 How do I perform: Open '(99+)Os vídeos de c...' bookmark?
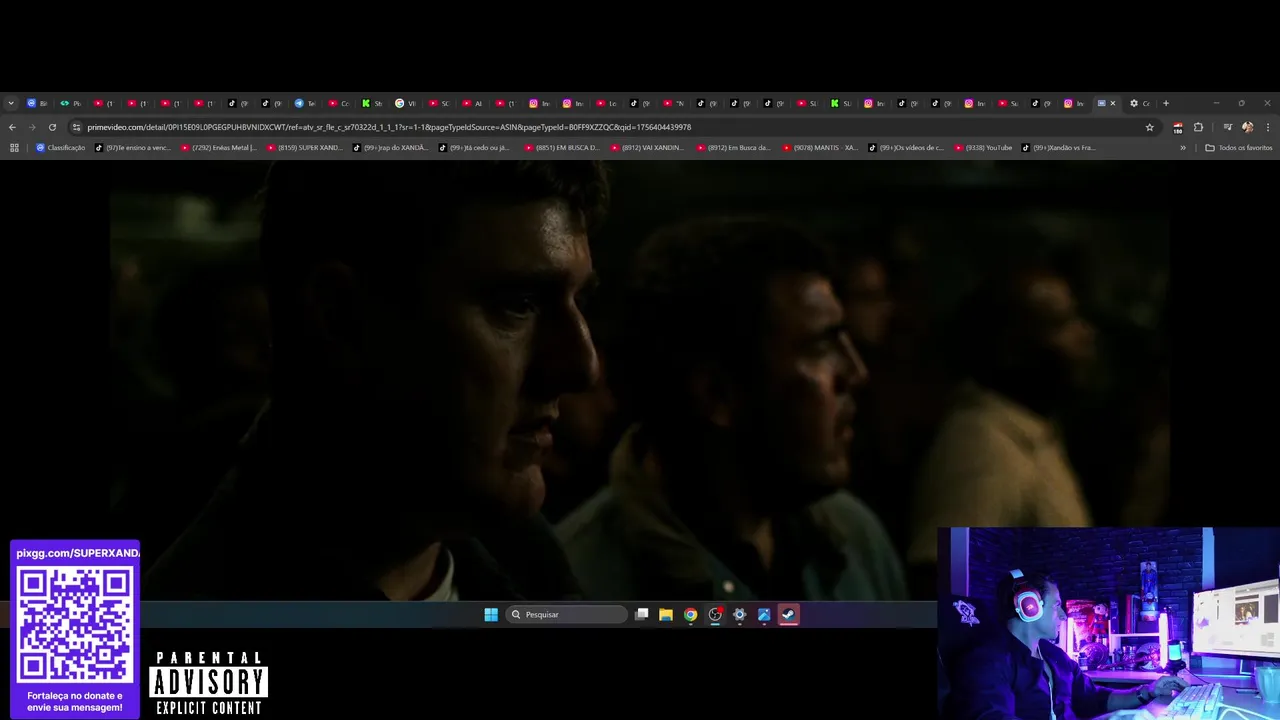[906, 148]
